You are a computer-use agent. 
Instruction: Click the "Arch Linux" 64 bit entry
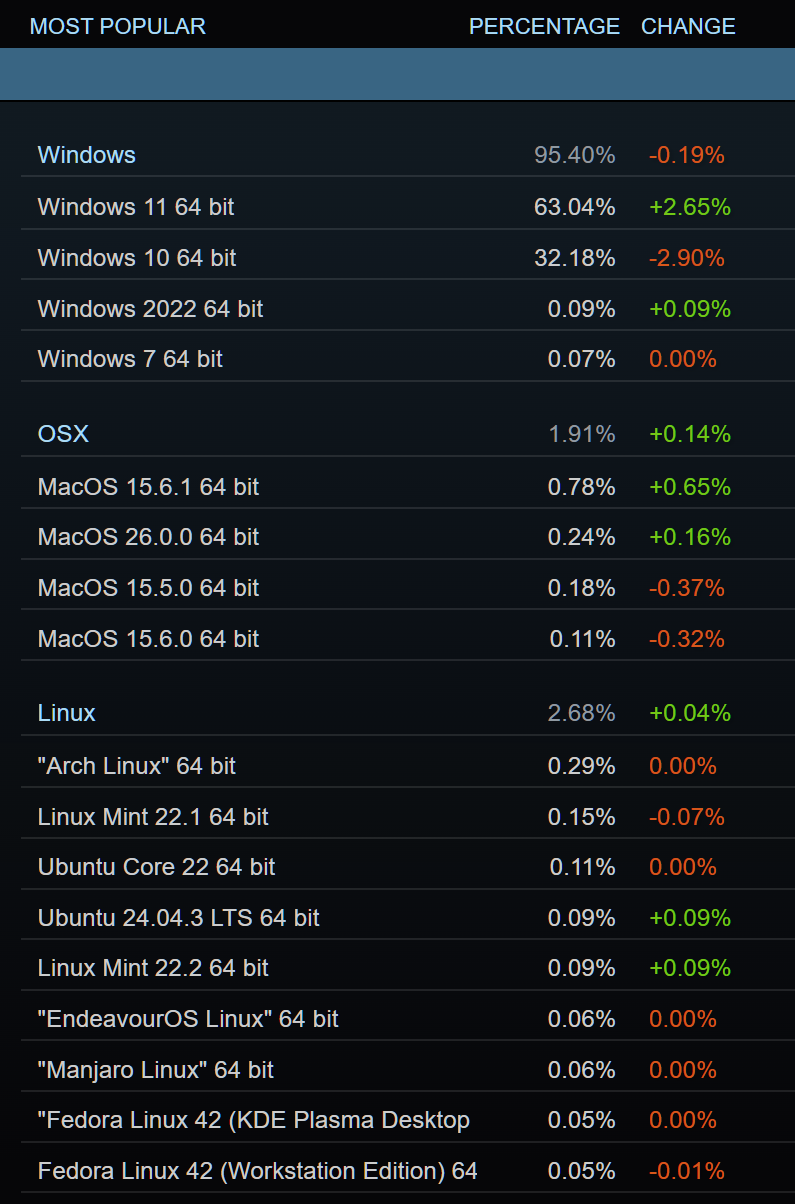tap(137, 766)
